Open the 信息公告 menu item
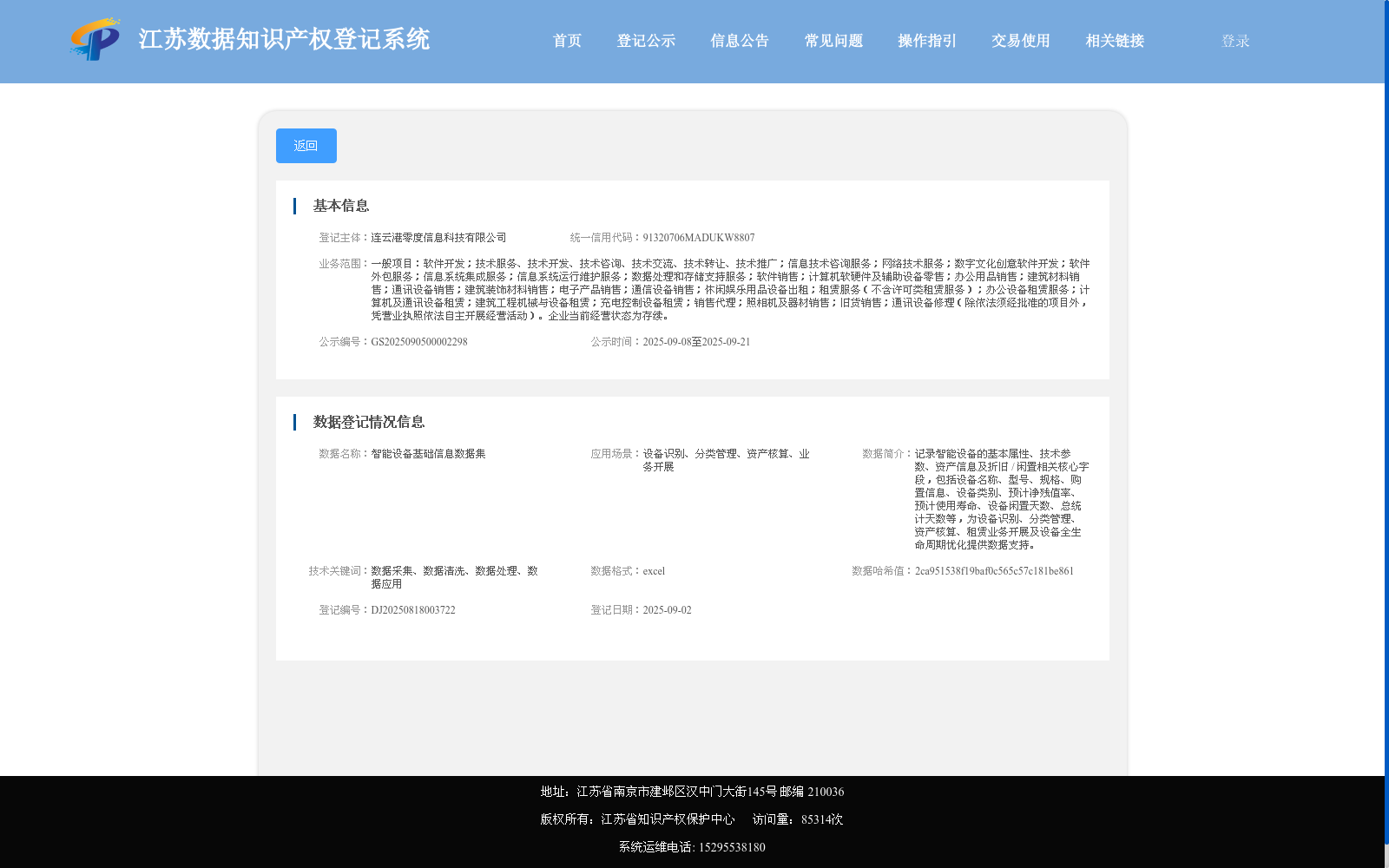1389x868 pixels. 740,41
